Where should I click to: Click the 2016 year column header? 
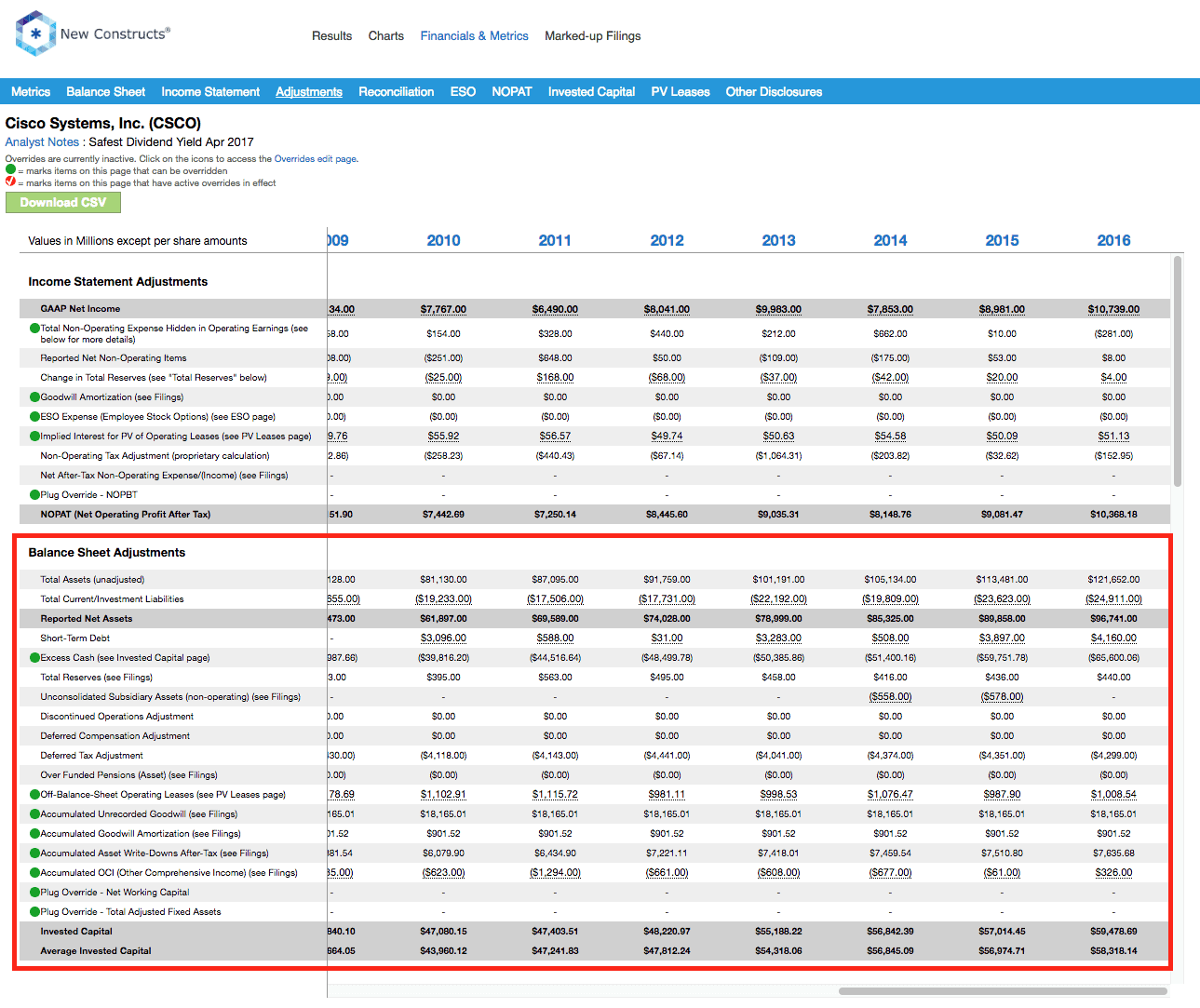[x=1113, y=240]
